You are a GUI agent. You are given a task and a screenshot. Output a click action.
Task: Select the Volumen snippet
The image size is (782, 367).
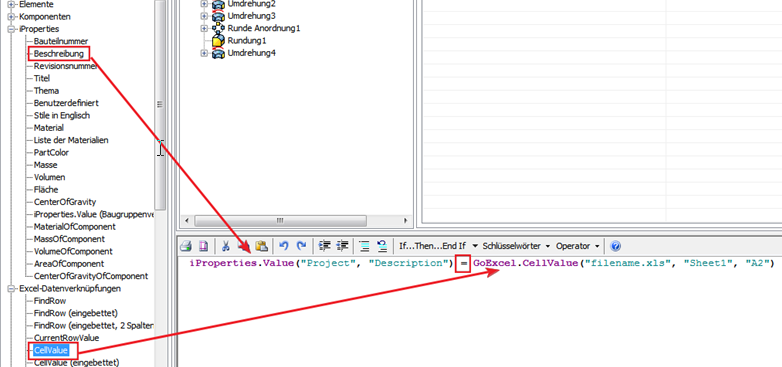coord(49,177)
